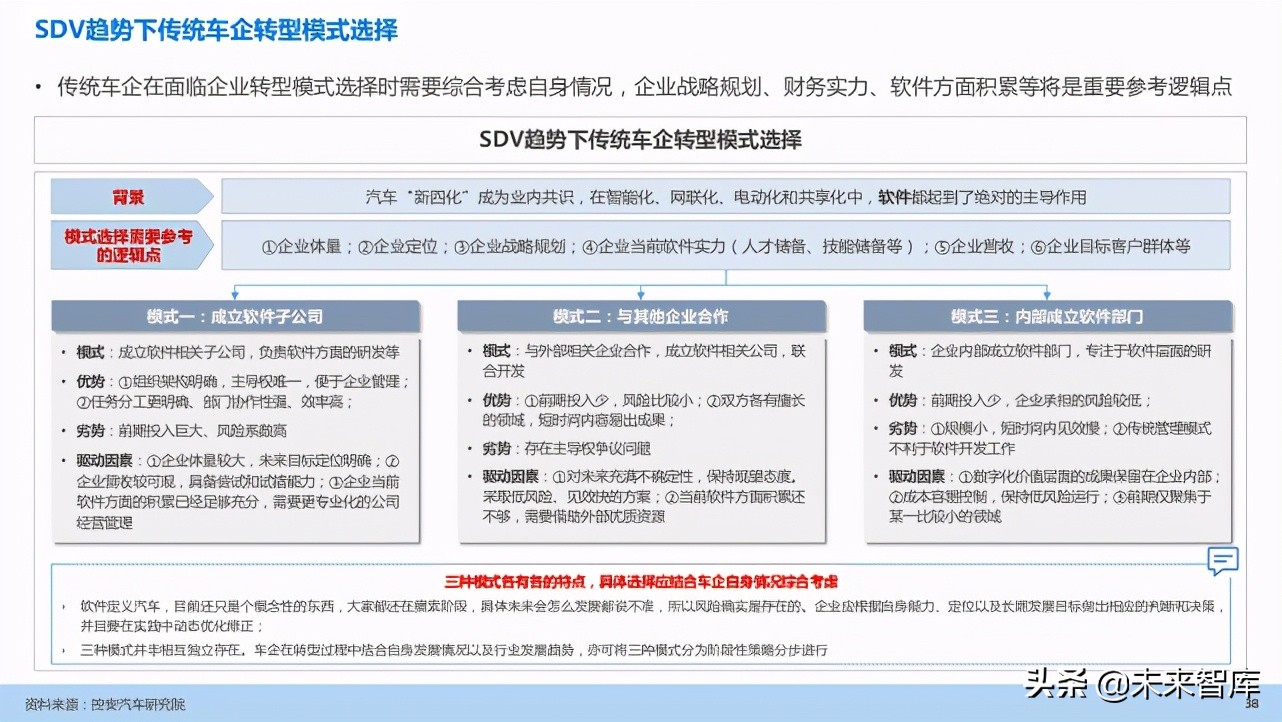
Task: Click the slide page number 38
Action: [x=1250, y=705]
